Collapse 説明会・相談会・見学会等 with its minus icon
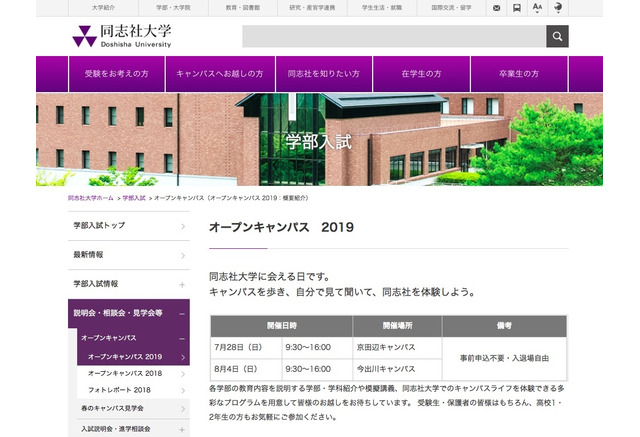 click(182, 314)
